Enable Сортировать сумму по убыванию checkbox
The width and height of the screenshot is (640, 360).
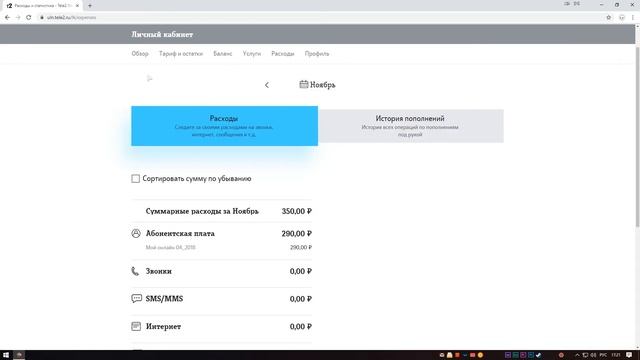136,178
